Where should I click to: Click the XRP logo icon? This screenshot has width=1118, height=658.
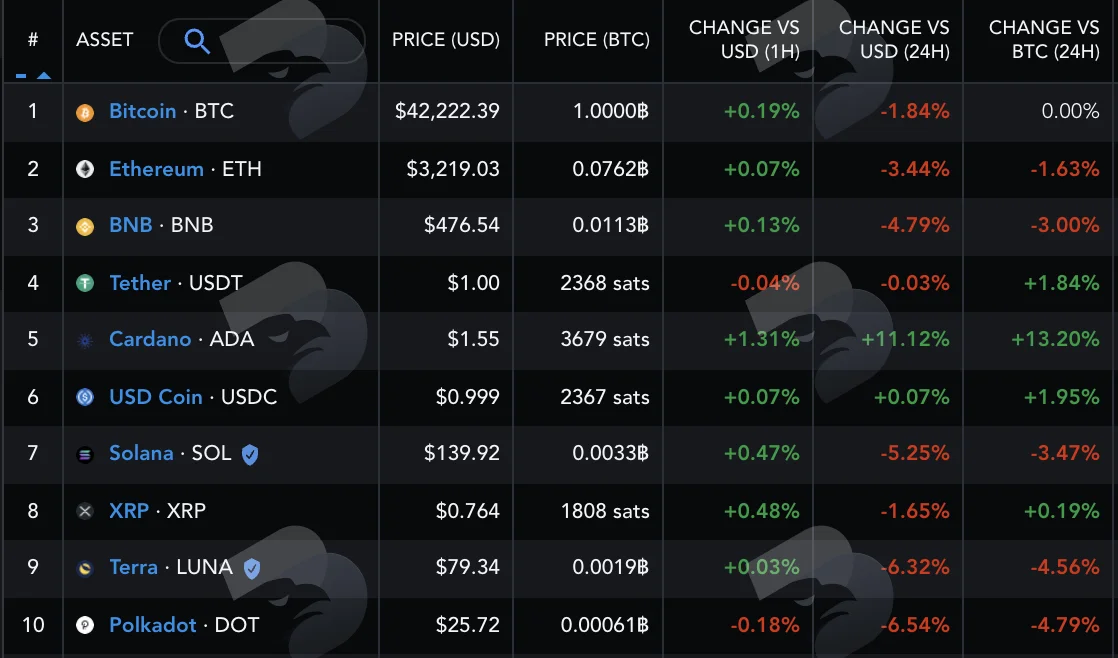[85, 511]
